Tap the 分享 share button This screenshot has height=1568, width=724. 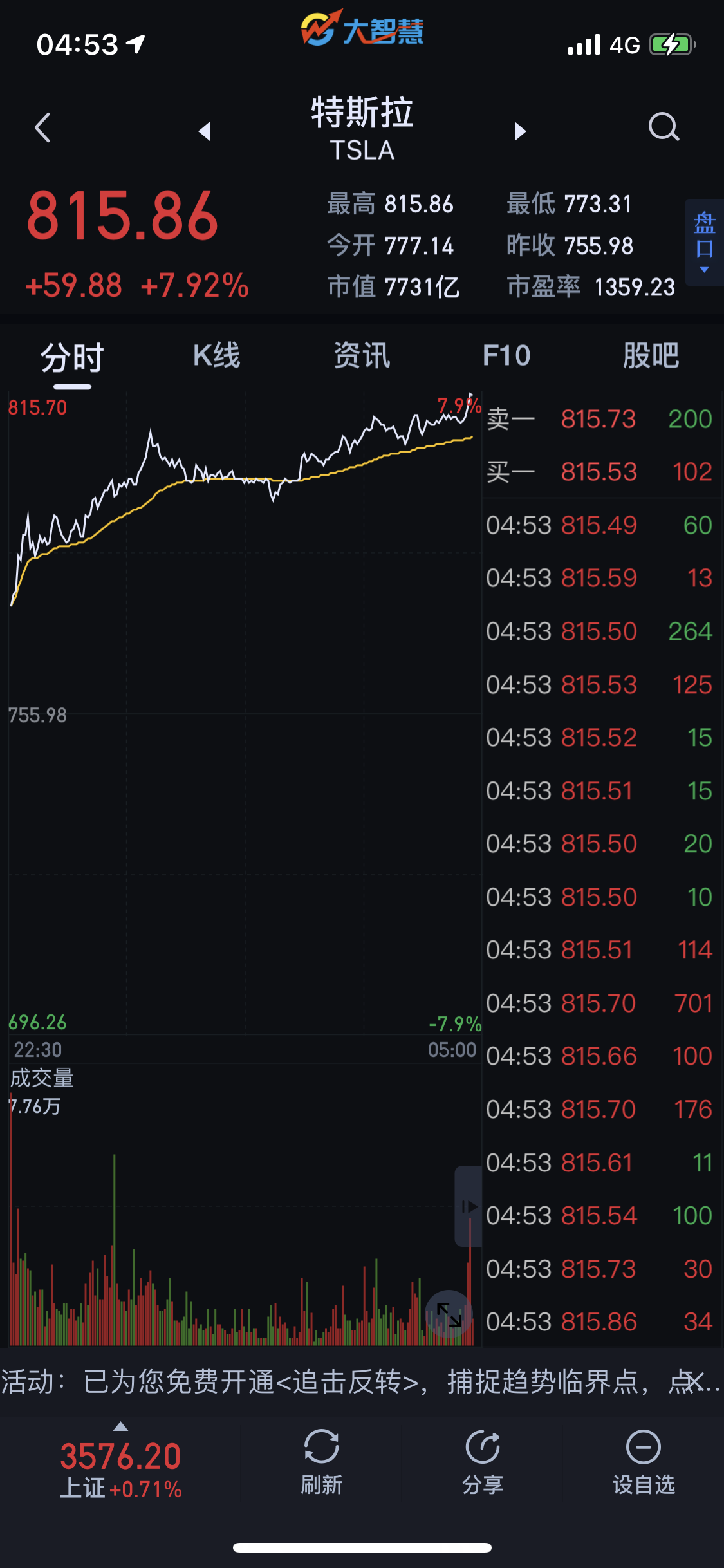(482, 1462)
